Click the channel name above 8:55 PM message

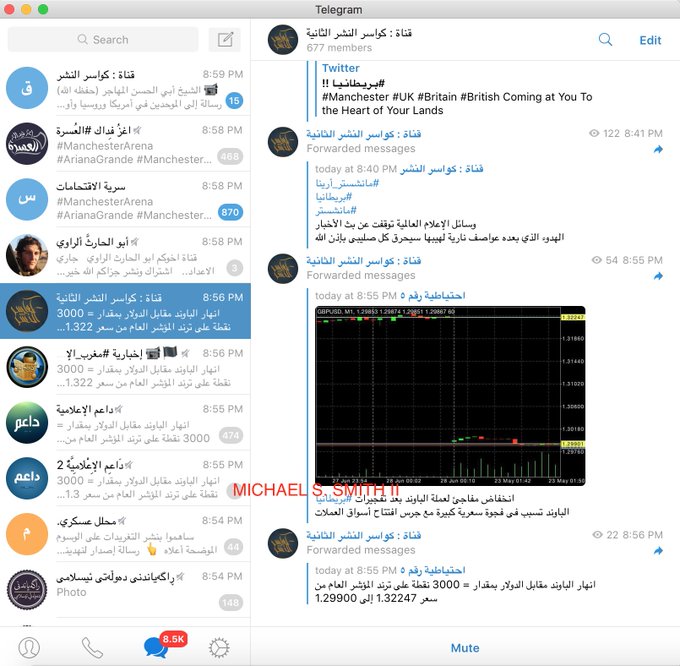tap(363, 261)
